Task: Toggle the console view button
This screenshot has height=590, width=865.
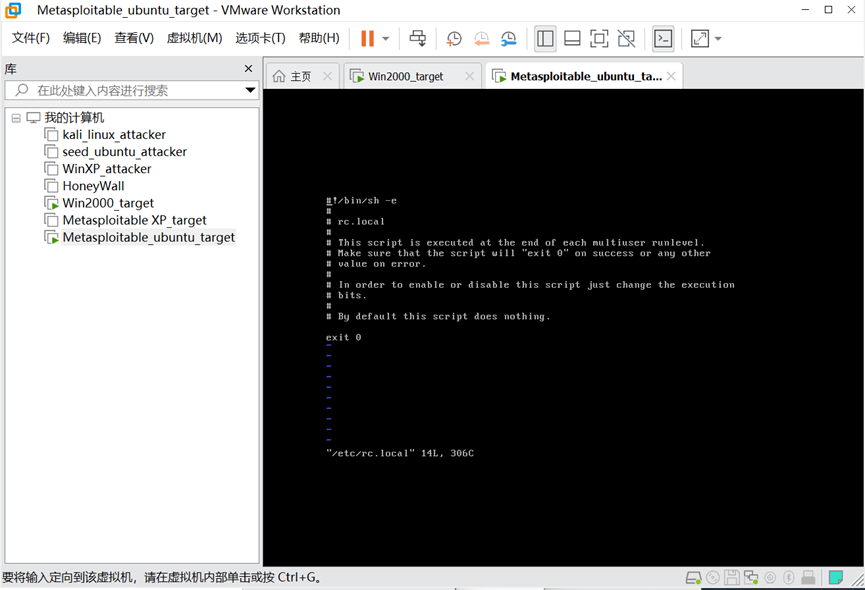Action: click(x=663, y=39)
